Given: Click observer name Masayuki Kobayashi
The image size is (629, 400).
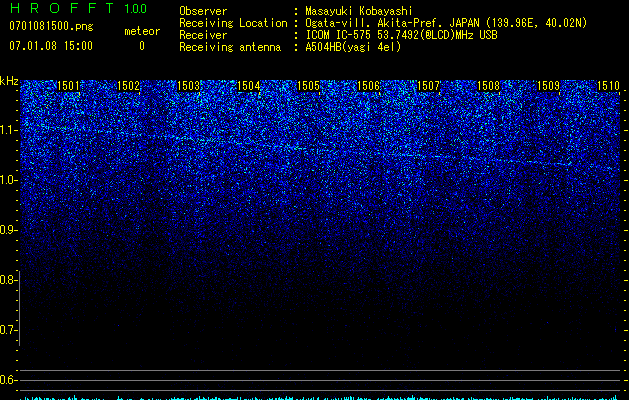Looking at the screenshot, I should tap(359, 11).
